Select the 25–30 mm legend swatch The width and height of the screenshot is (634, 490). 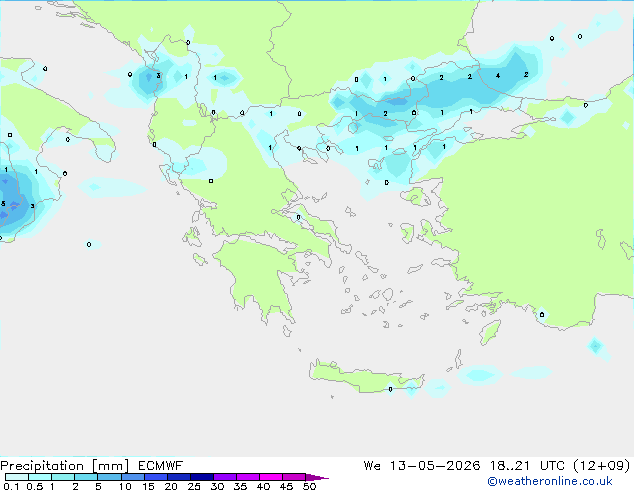click(202, 477)
